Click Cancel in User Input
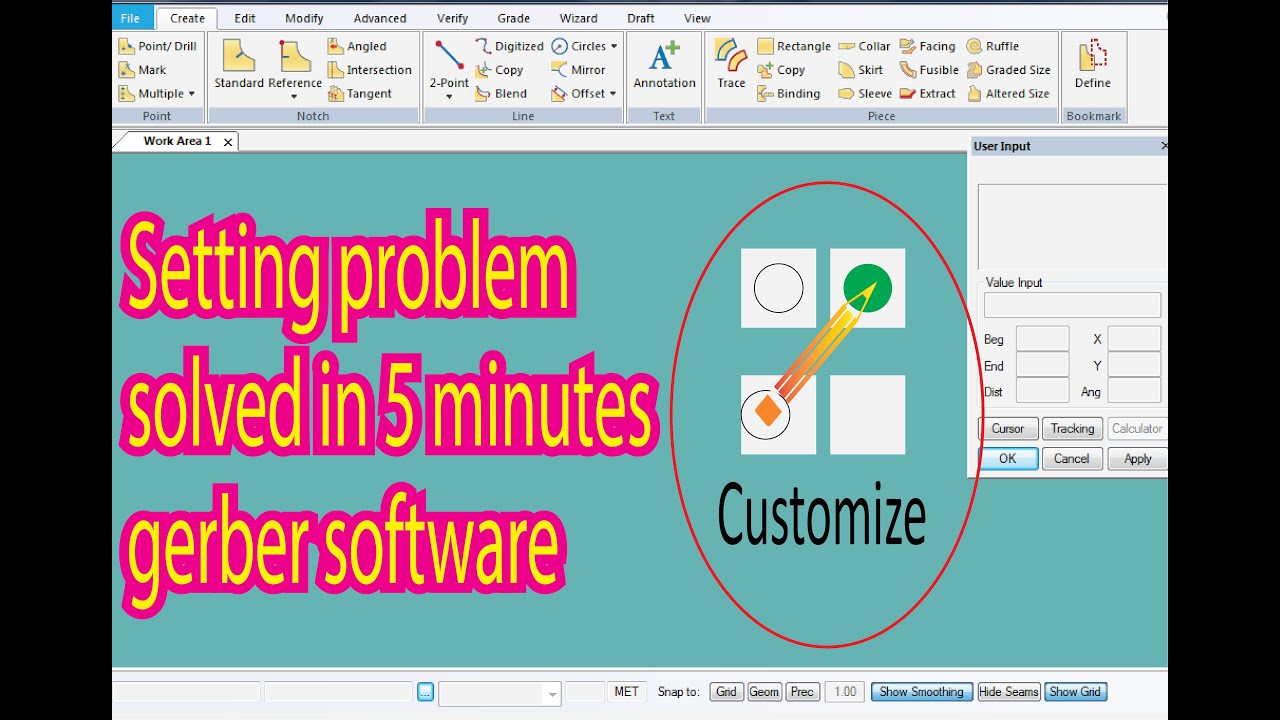Image resolution: width=1280 pixels, height=720 pixels. [1072, 459]
